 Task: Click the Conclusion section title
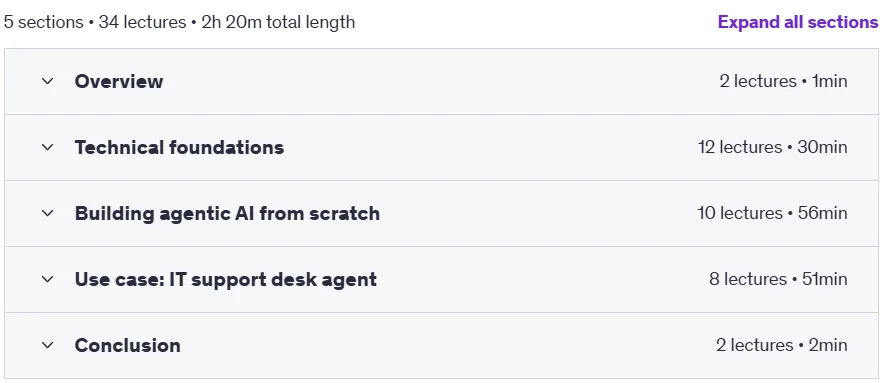128,345
